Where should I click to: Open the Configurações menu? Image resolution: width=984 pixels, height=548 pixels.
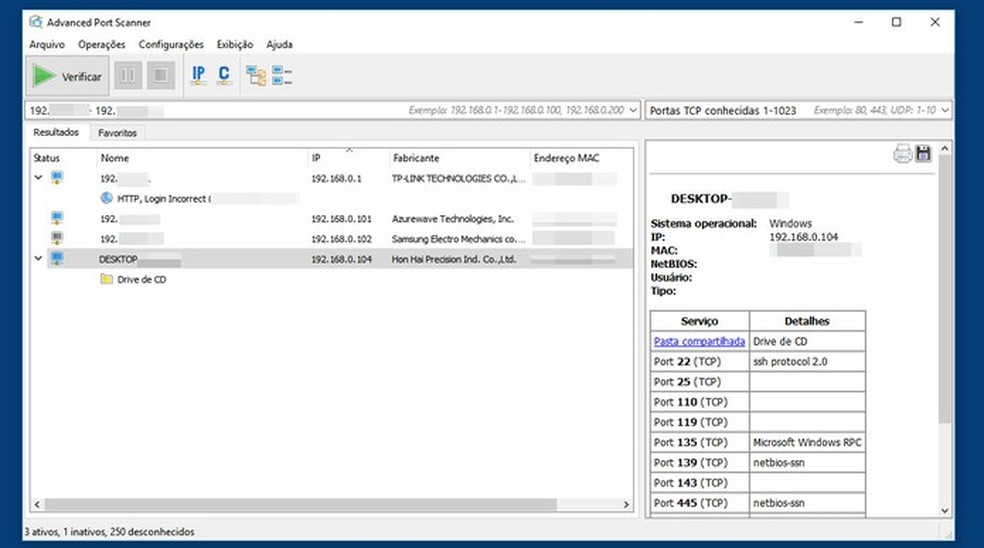171,44
